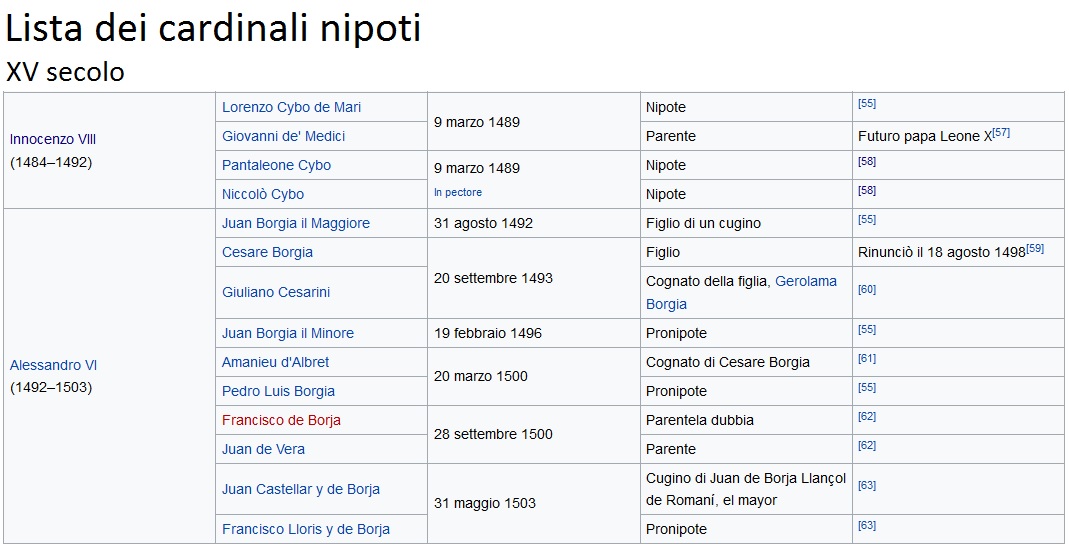Viewport: 1069px width, 549px height.
Task: Open the Pedro Luis Borgia link
Action: 278,391
